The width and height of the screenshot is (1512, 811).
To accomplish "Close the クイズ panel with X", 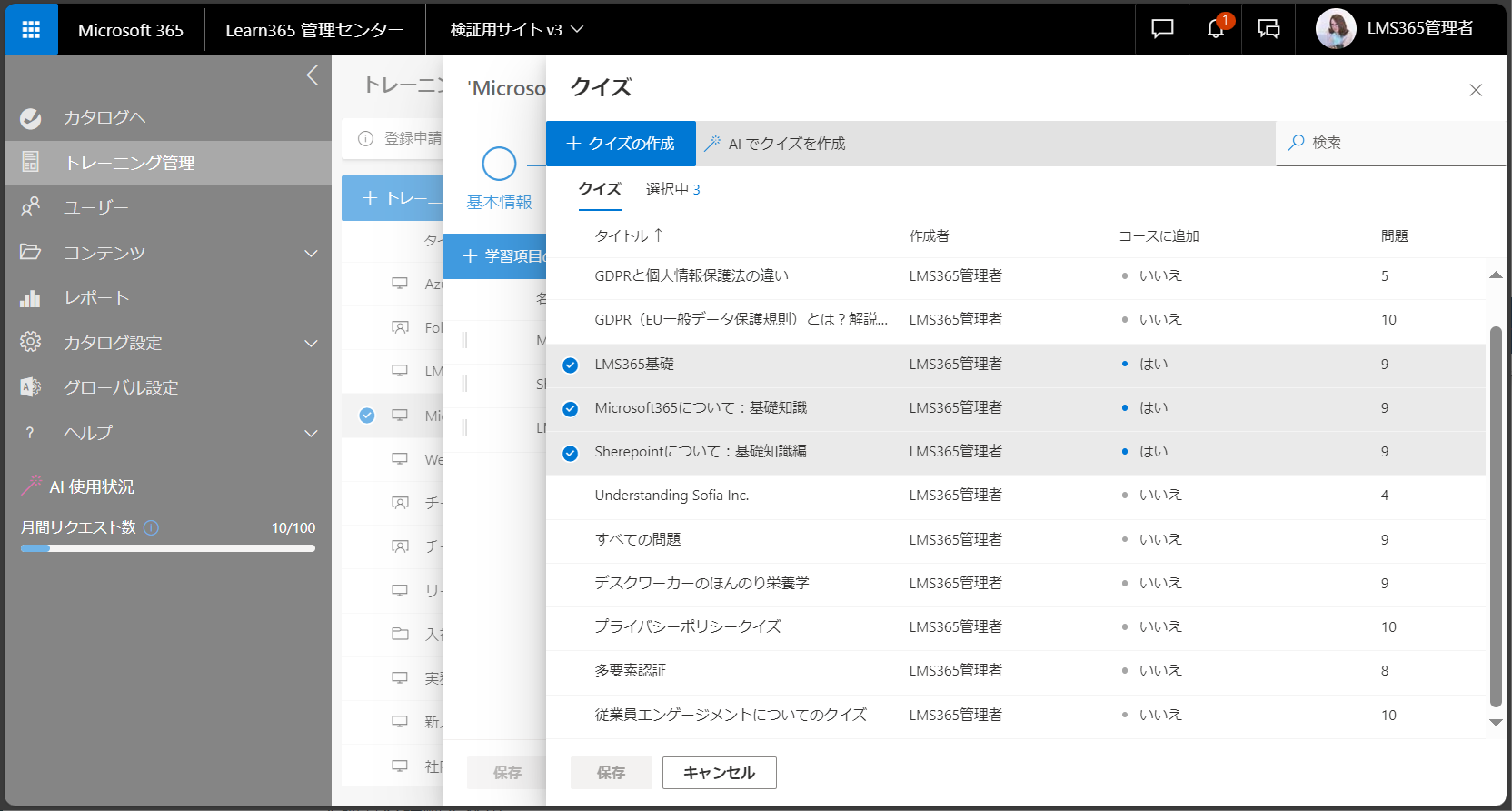I will pyautogui.click(x=1476, y=90).
